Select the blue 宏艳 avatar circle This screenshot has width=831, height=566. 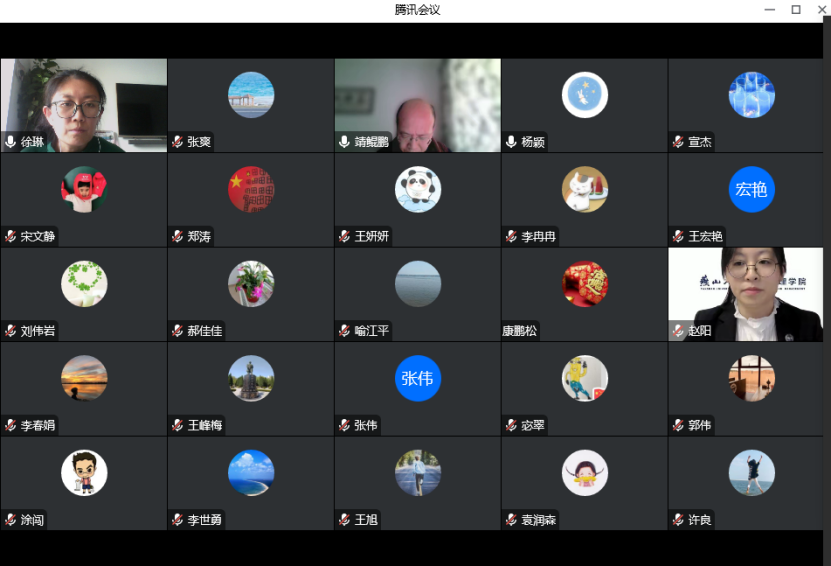click(752, 189)
